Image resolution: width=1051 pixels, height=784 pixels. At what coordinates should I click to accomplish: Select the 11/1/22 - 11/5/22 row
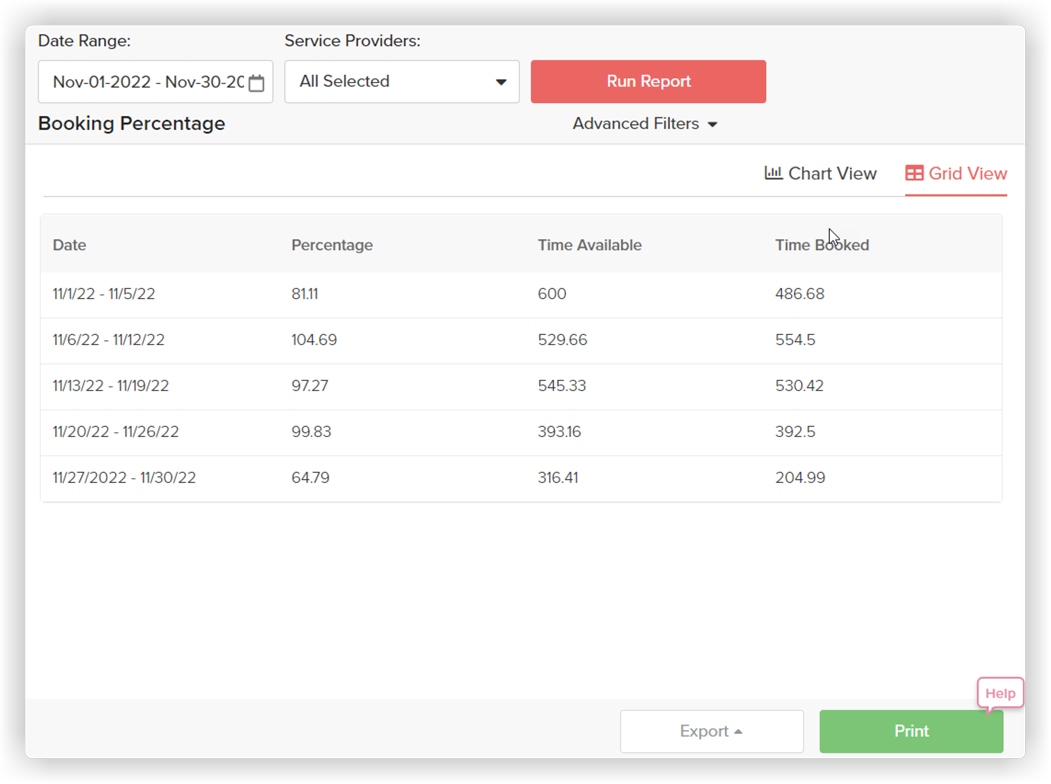click(x=521, y=294)
